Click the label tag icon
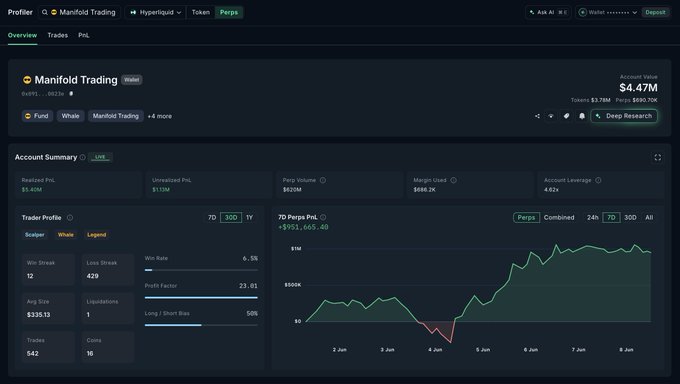This screenshot has height=384, width=680. [566, 116]
